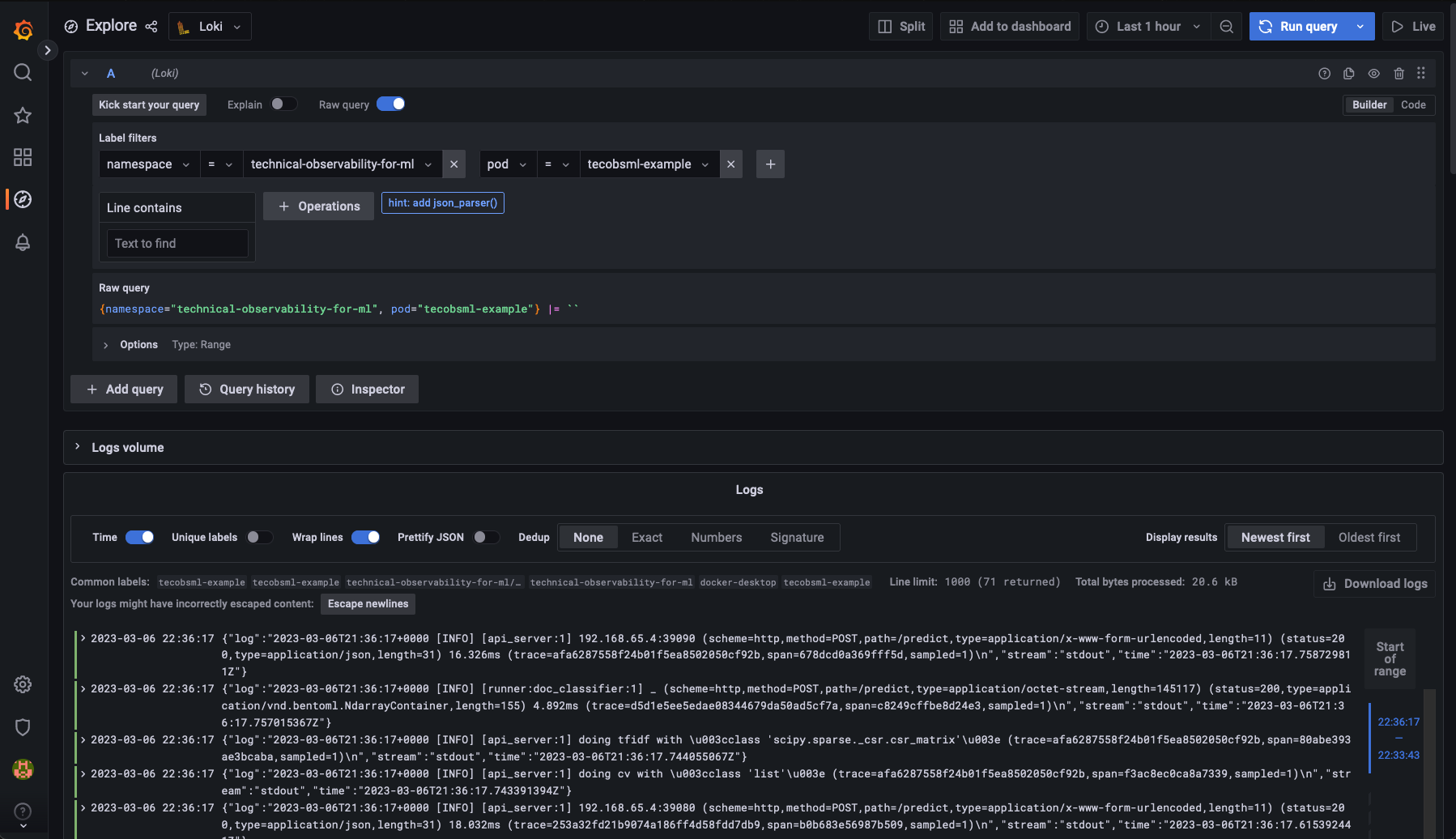The height and width of the screenshot is (839, 1456).
Task: Remove the pod label filter
Action: pos(730,164)
